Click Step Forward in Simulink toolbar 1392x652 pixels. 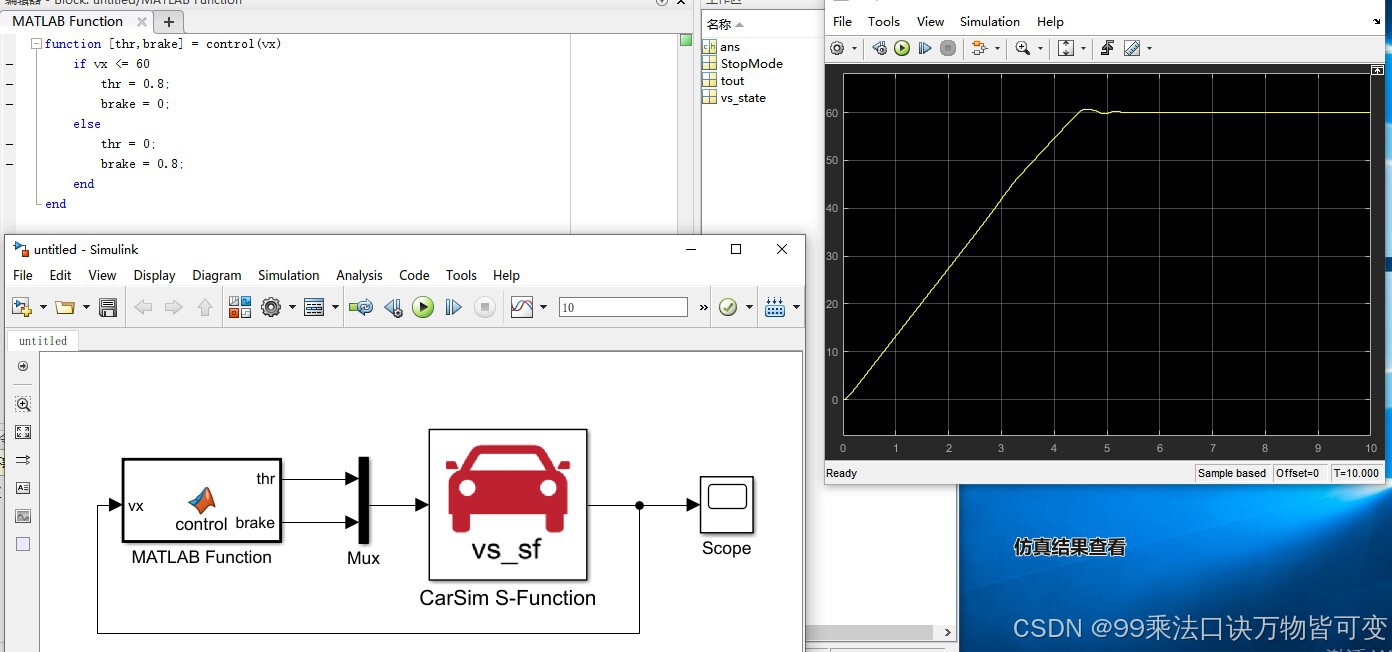tap(454, 308)
